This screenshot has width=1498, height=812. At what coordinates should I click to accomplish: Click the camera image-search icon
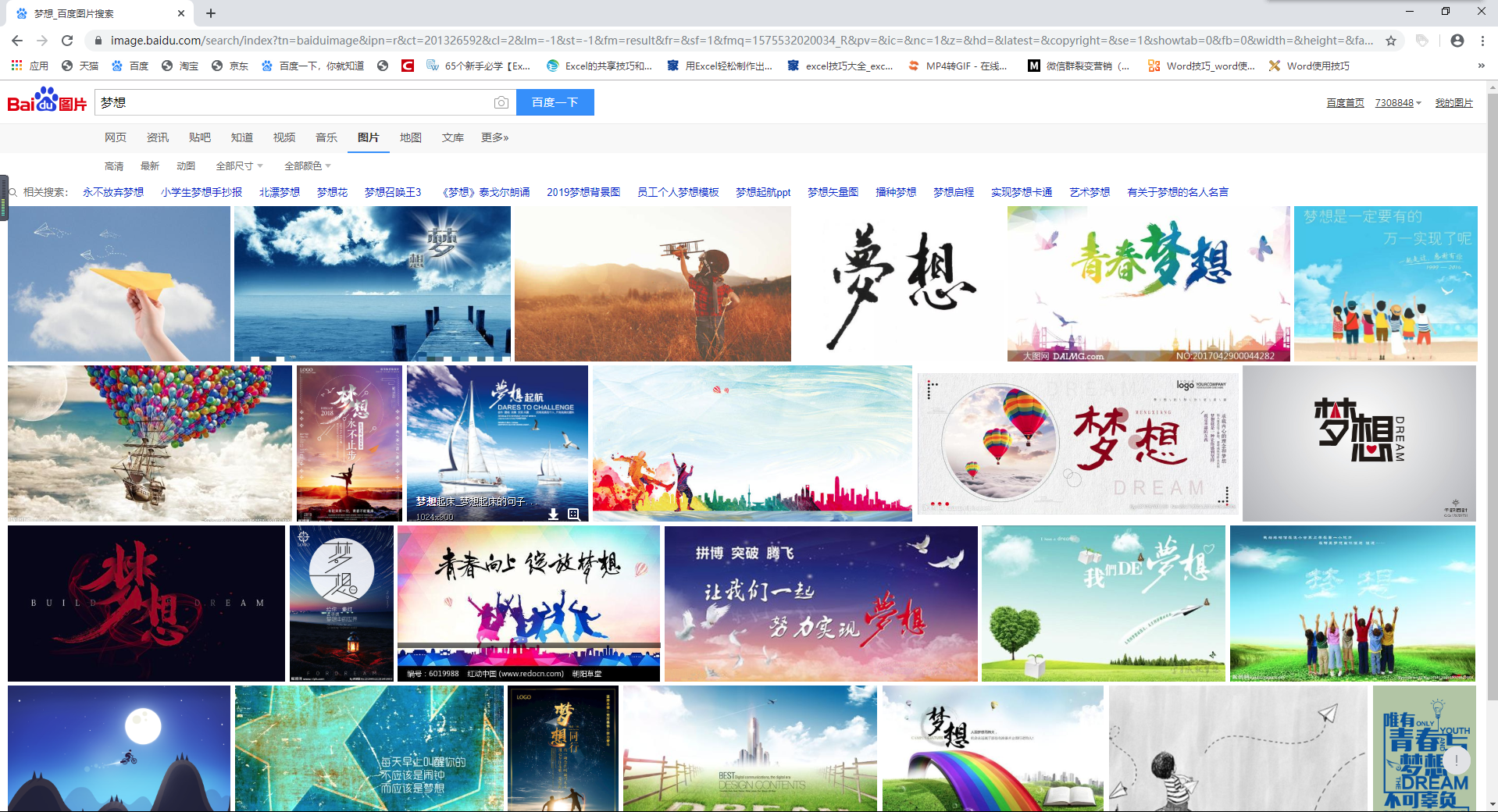click(501, 102)
